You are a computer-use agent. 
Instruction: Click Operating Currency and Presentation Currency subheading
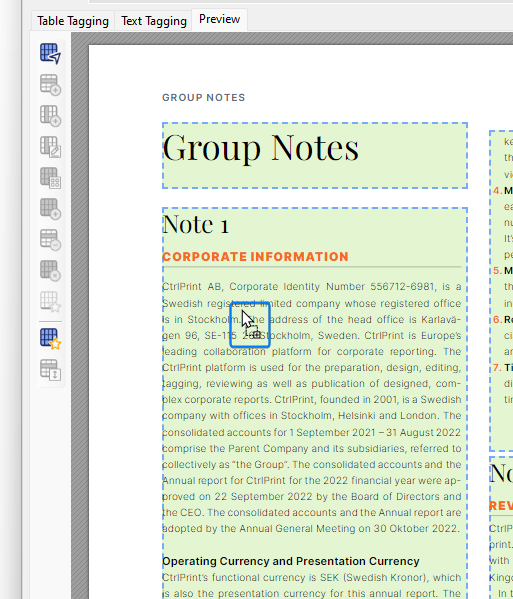pos(291,561)
